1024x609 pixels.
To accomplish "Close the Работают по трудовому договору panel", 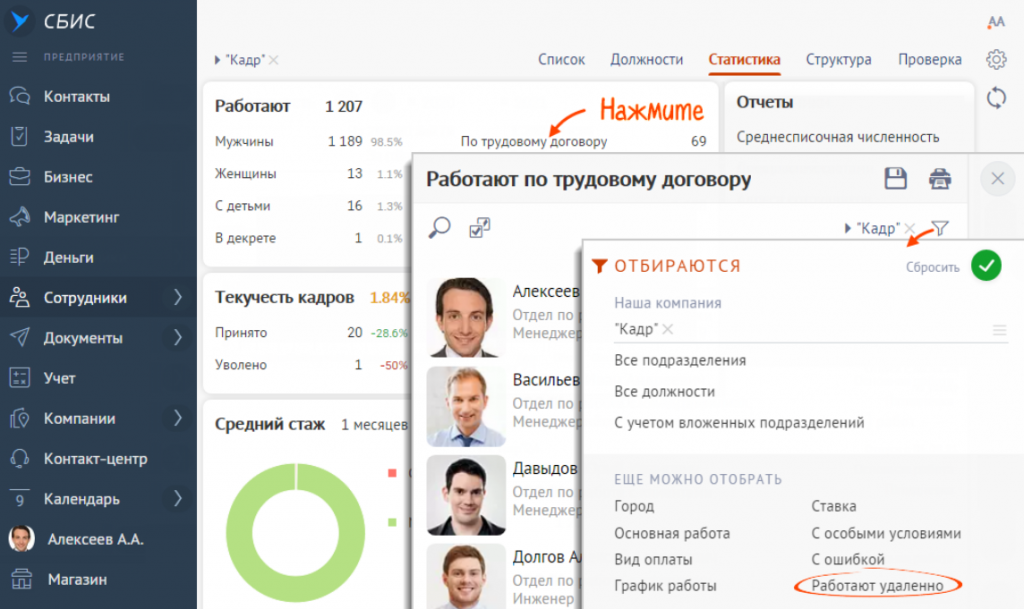I will pos(997,178).
